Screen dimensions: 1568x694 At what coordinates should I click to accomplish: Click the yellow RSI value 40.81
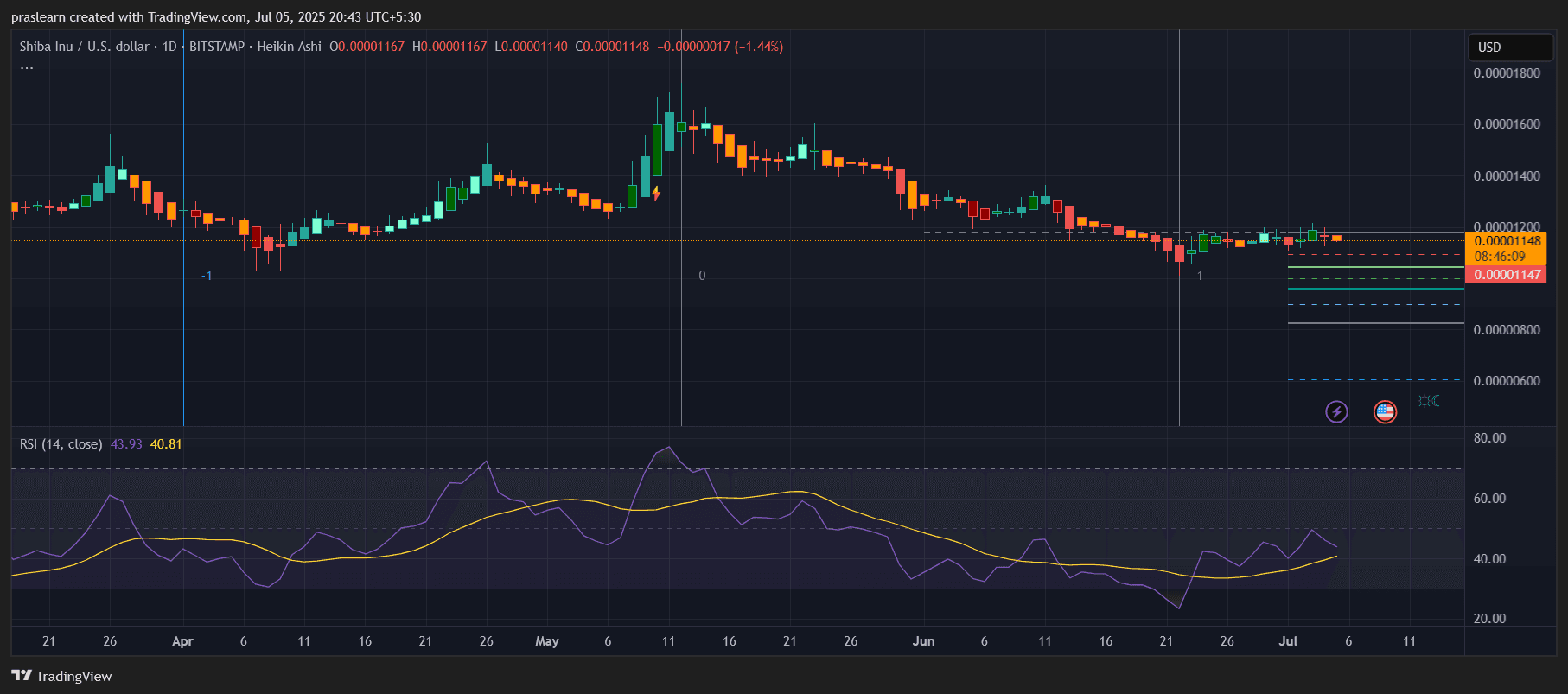[x=166, y=444]
